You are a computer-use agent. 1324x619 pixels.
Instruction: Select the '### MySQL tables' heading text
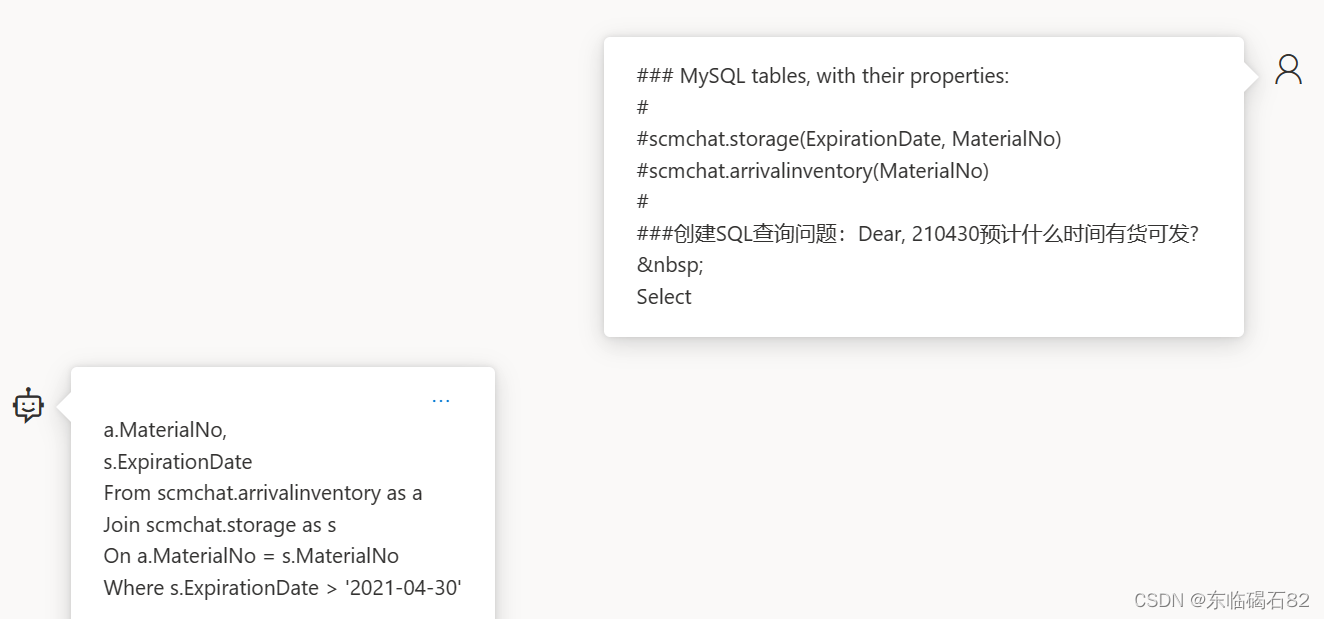click(x=822, y=75)
